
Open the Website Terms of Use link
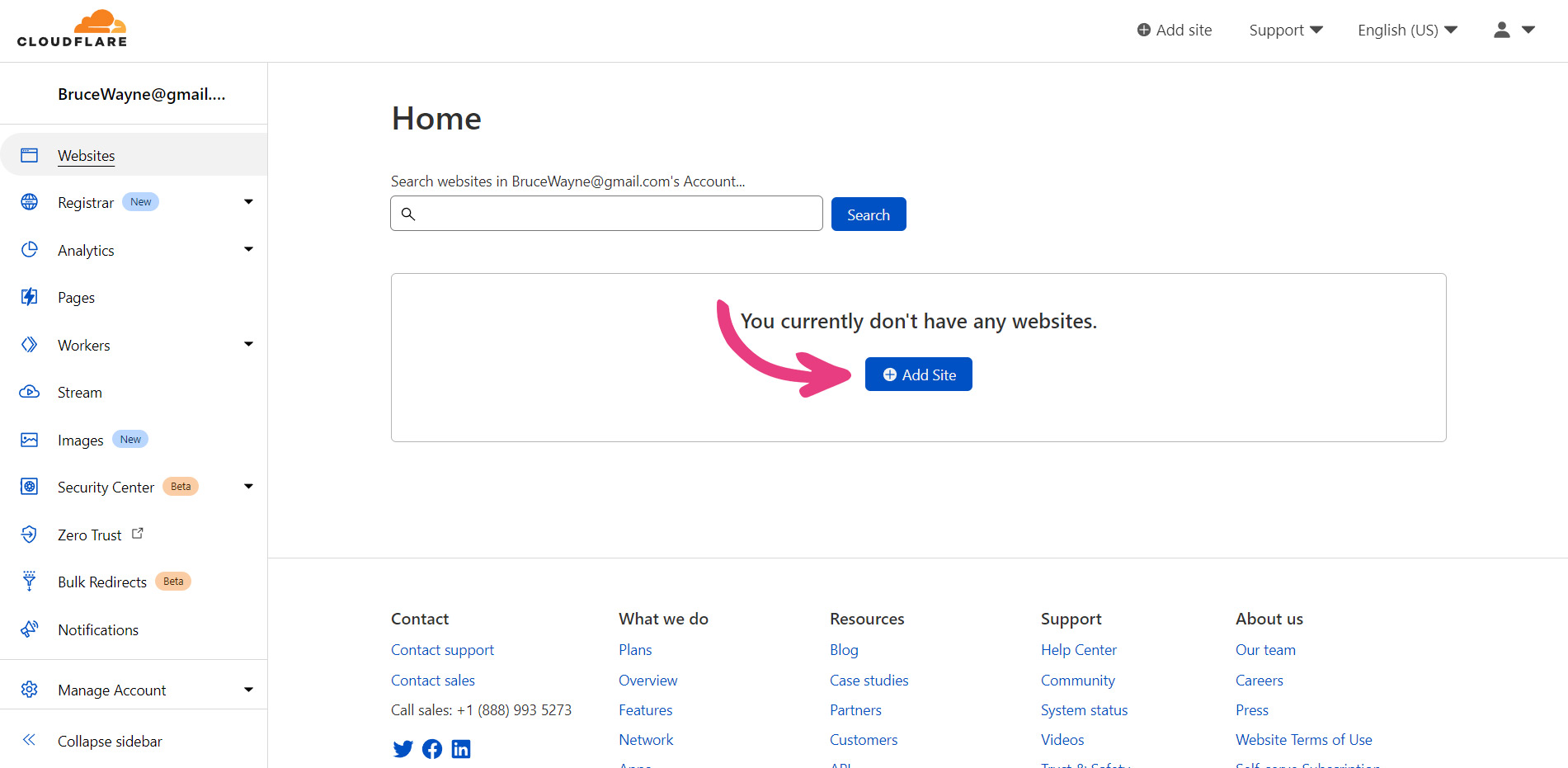(x=1304, y=740)
